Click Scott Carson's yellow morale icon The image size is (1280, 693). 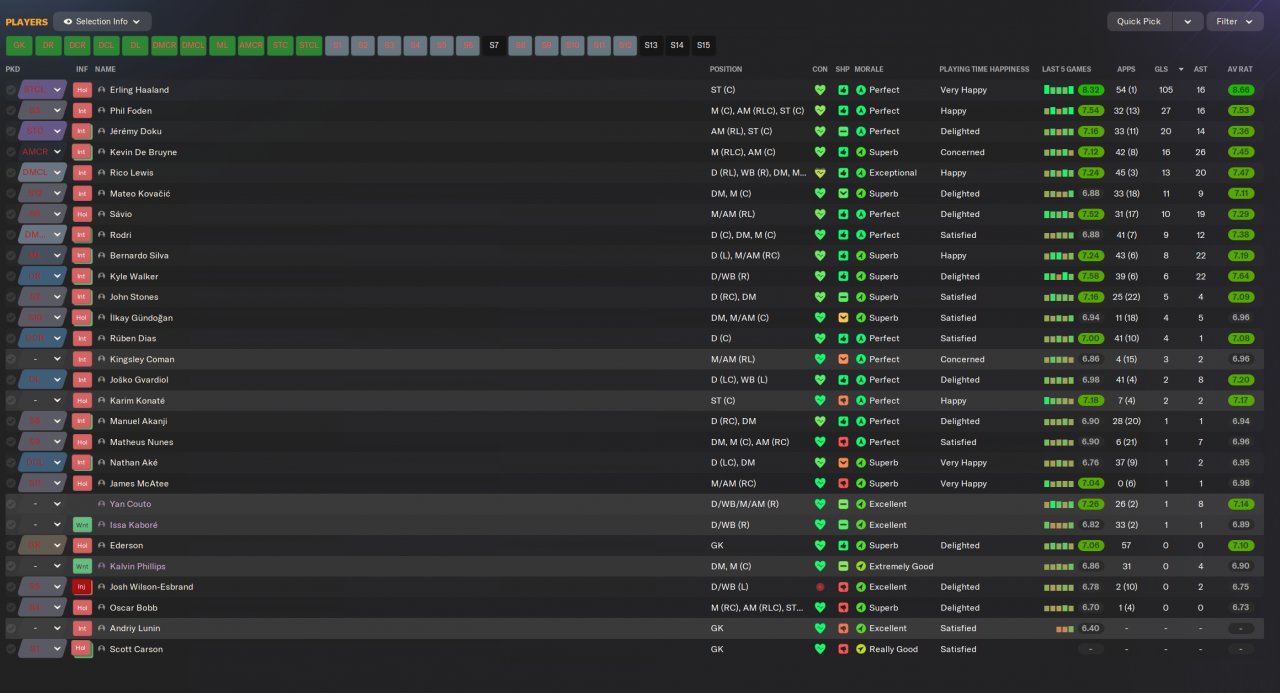click(x=861, y=649)
